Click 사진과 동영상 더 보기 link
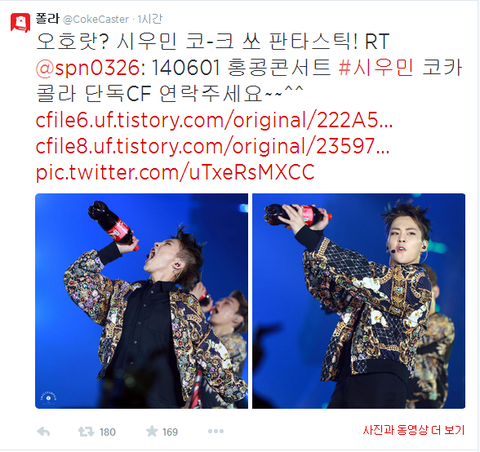Viewport: 480px width, 452px height. 414,430
